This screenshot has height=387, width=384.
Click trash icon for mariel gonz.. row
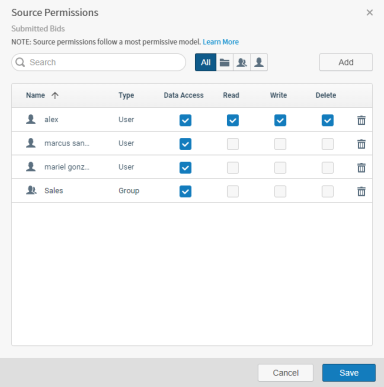[361, 168]
